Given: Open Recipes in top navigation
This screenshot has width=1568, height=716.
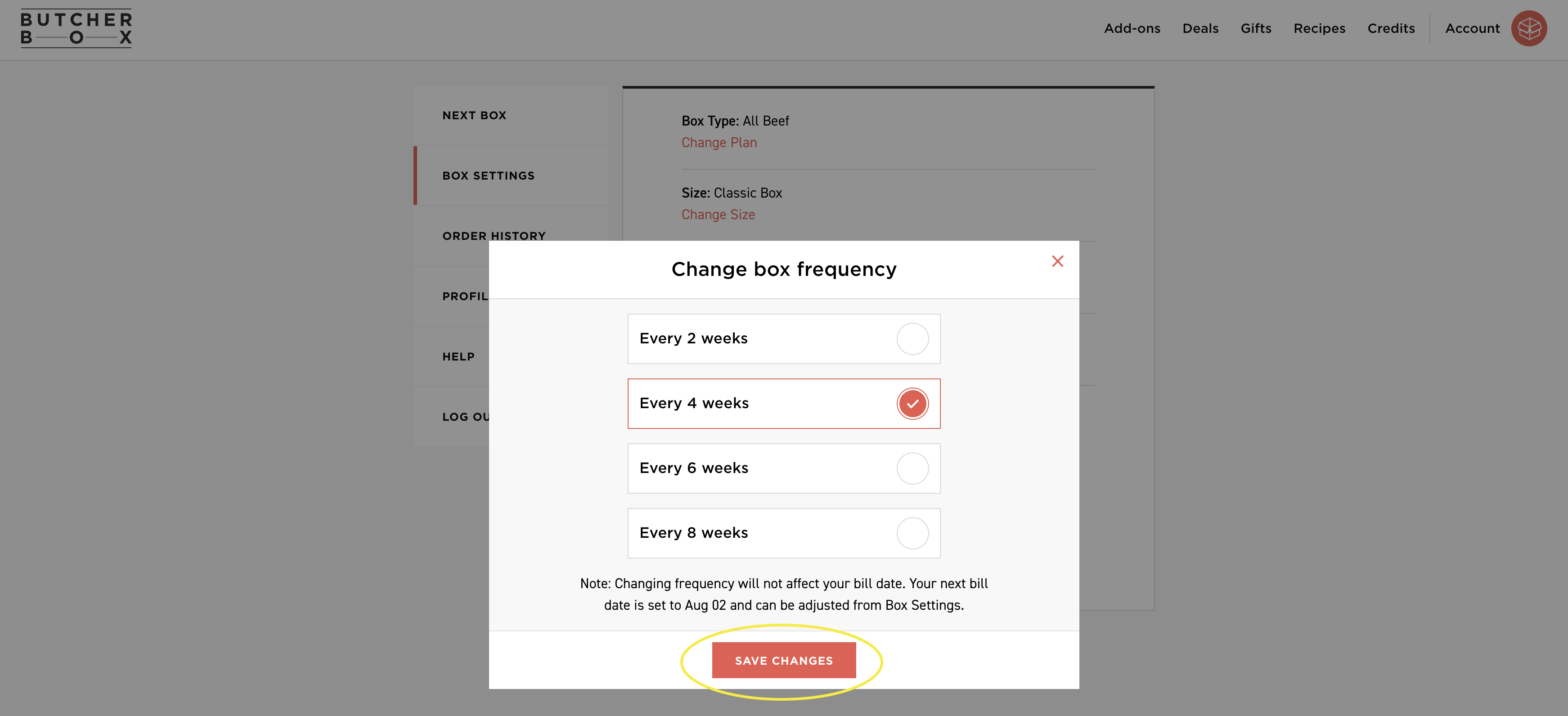Looking at the screenshot, I should [x=1319, y=29].
